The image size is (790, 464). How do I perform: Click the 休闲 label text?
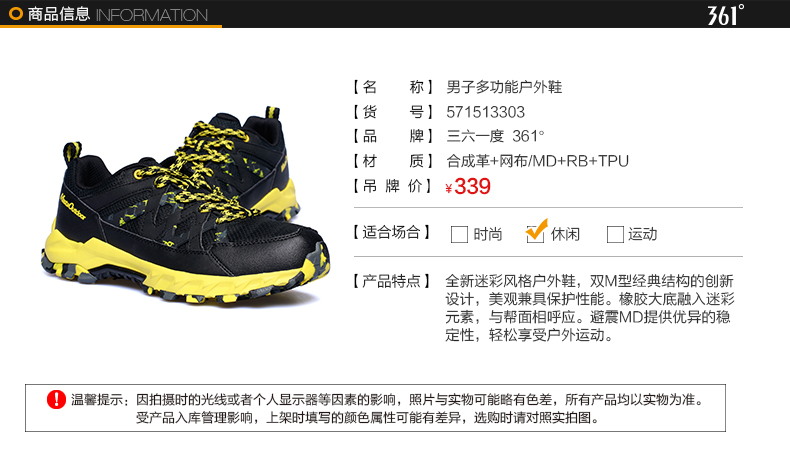point(565,234)
